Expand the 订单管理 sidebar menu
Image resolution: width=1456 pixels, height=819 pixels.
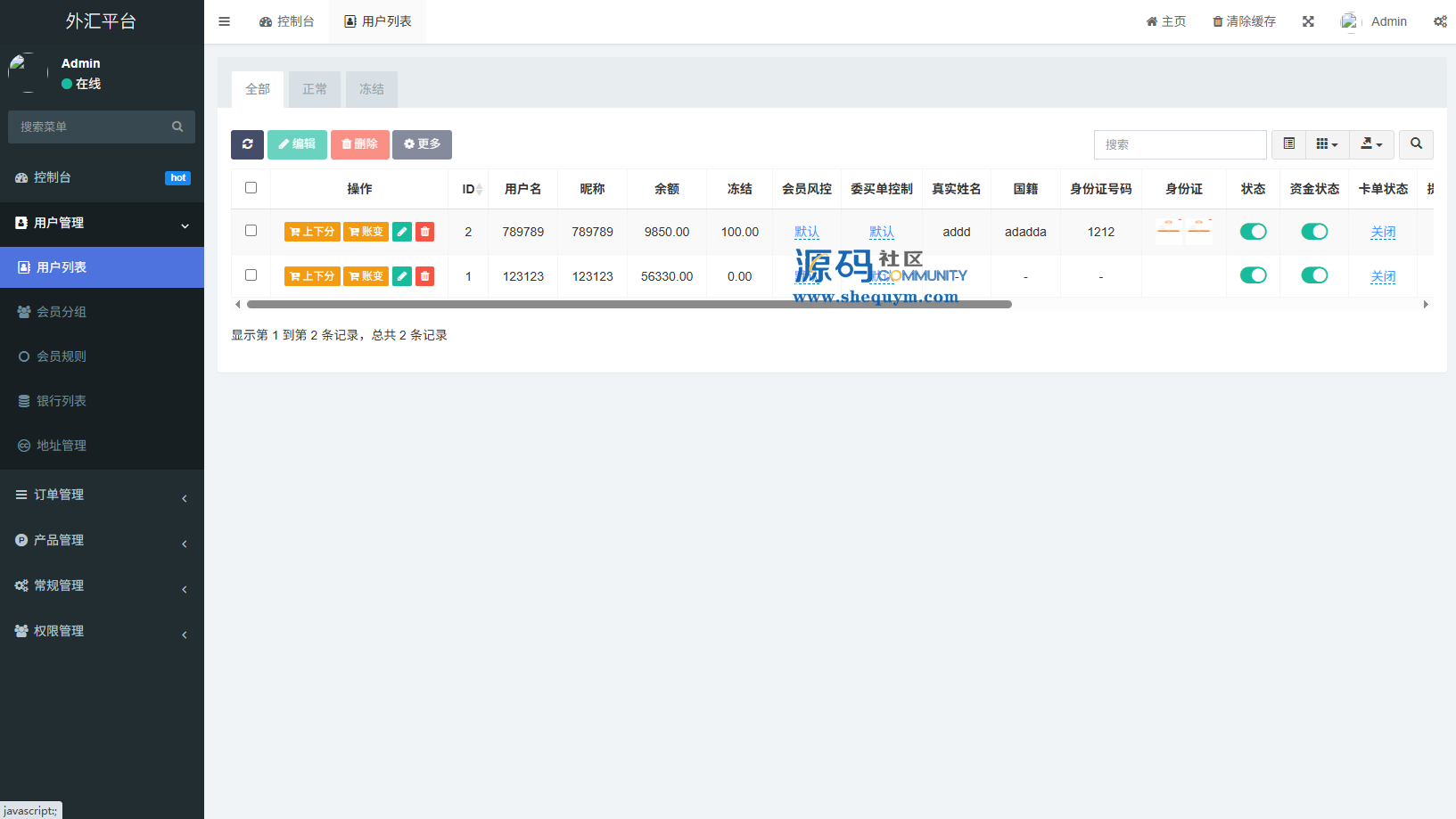pyautogui.click(x=102, y=495)
